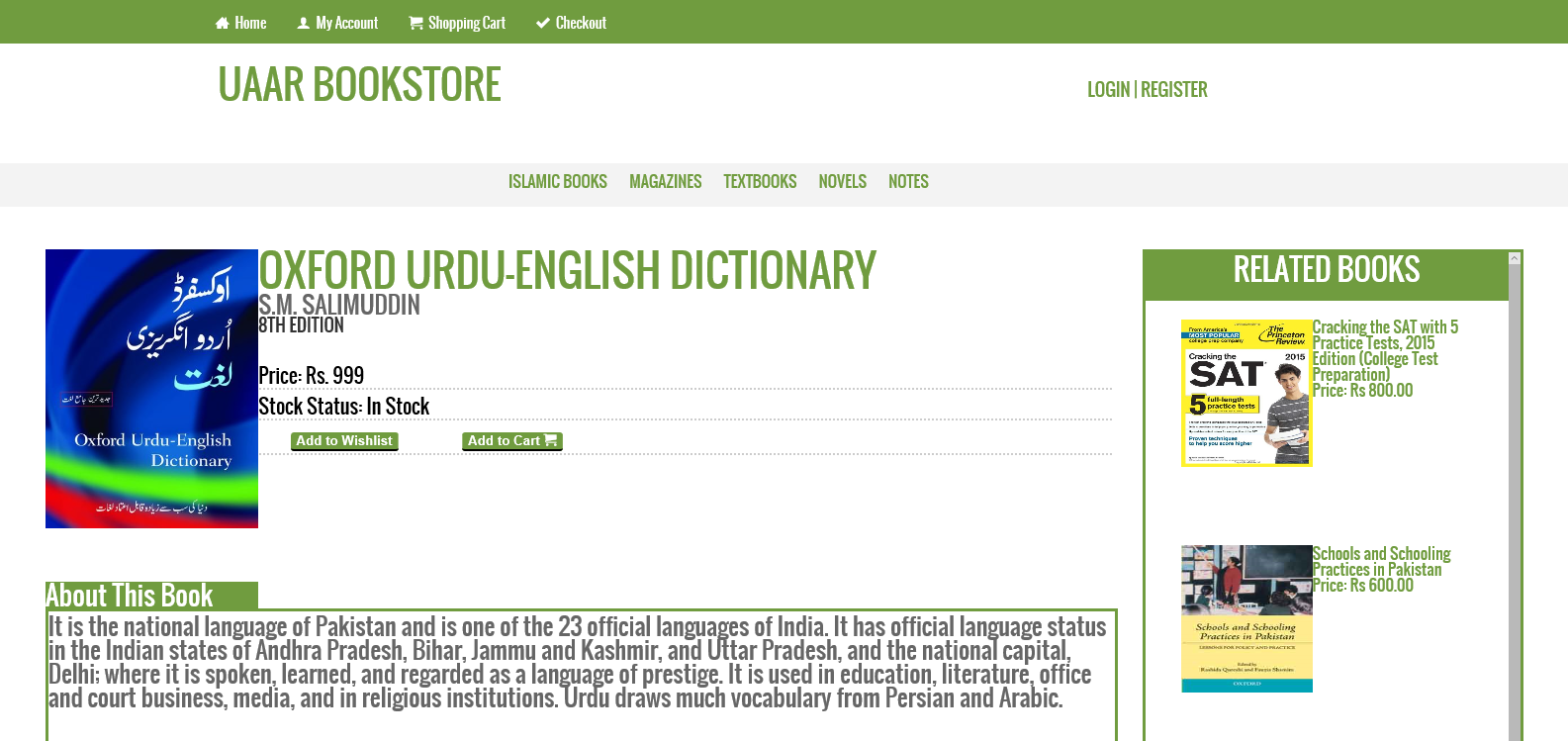Go to the Checkout page link

pos(581,23)
